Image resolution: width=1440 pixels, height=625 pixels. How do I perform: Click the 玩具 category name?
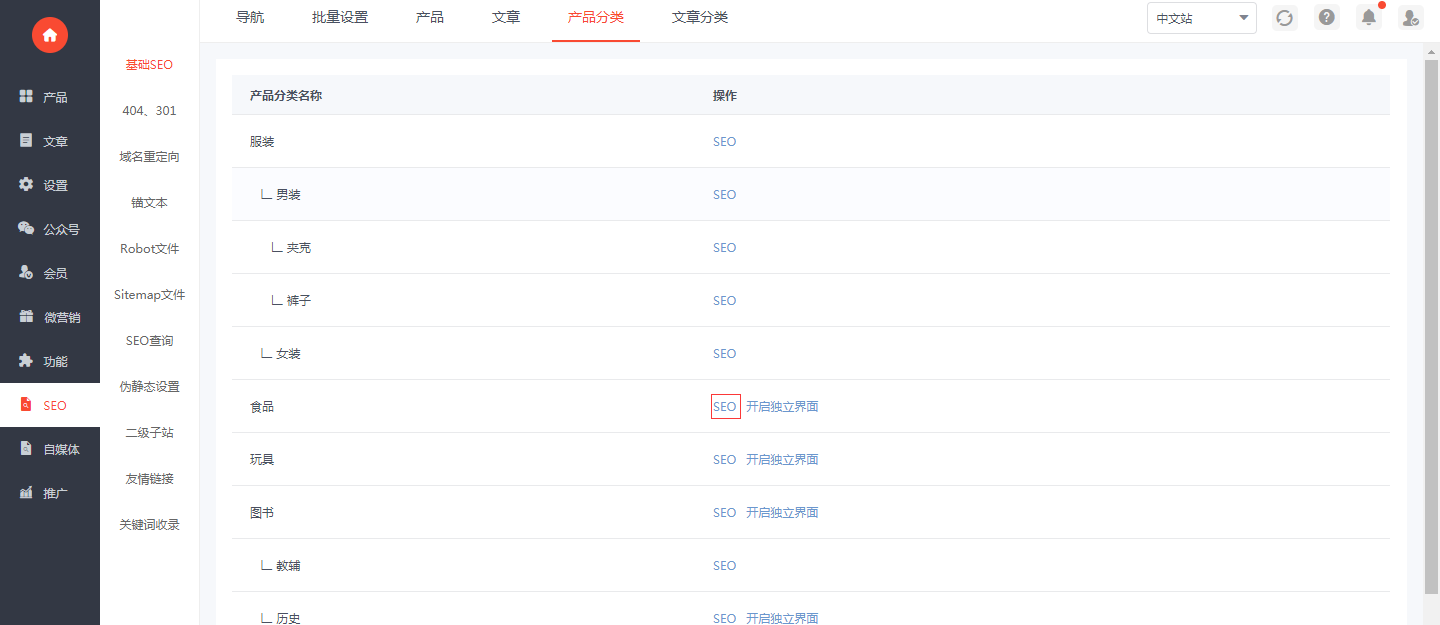click(262, 460)
